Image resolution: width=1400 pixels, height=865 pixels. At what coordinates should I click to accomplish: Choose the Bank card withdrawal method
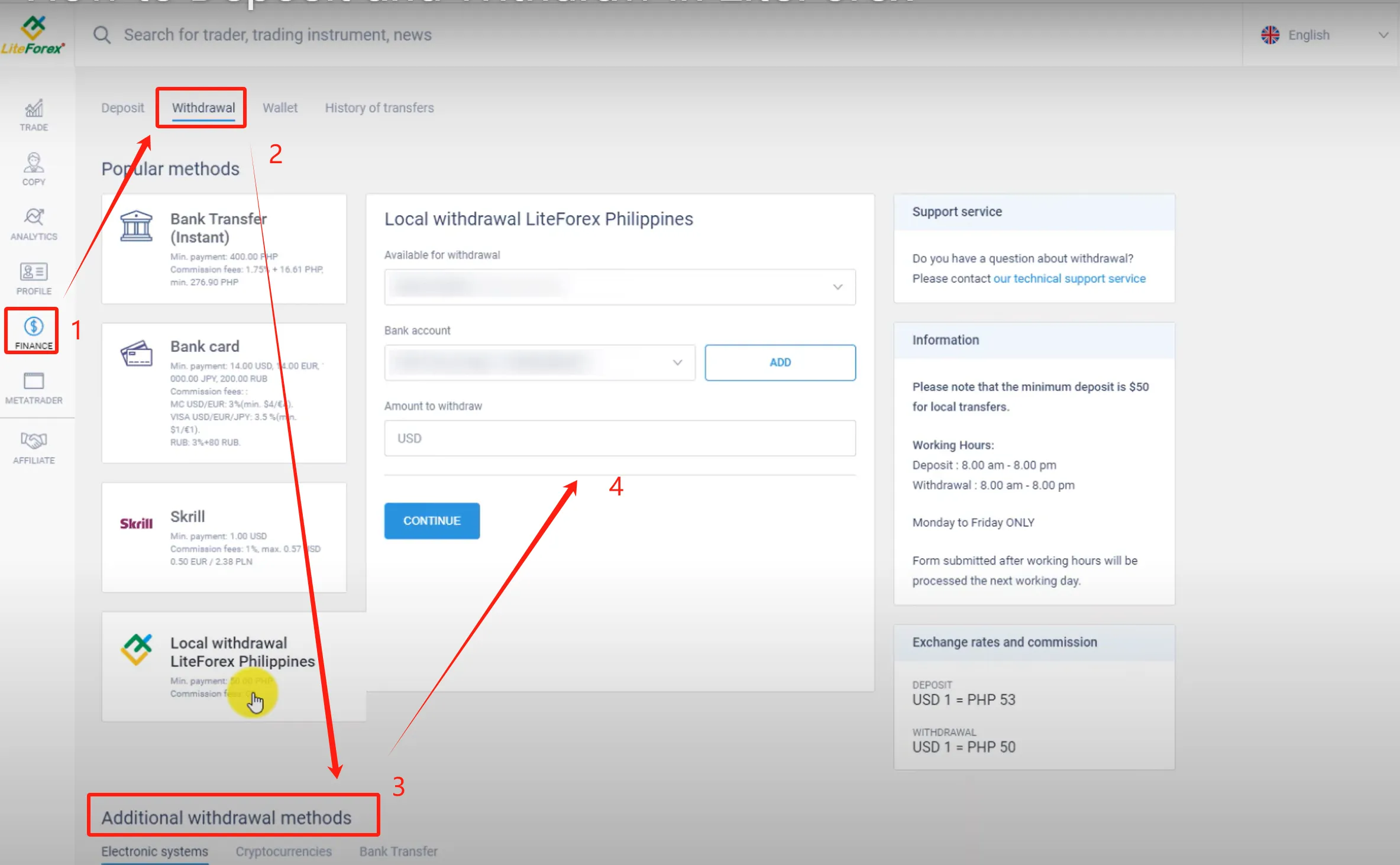click(224, 393)
